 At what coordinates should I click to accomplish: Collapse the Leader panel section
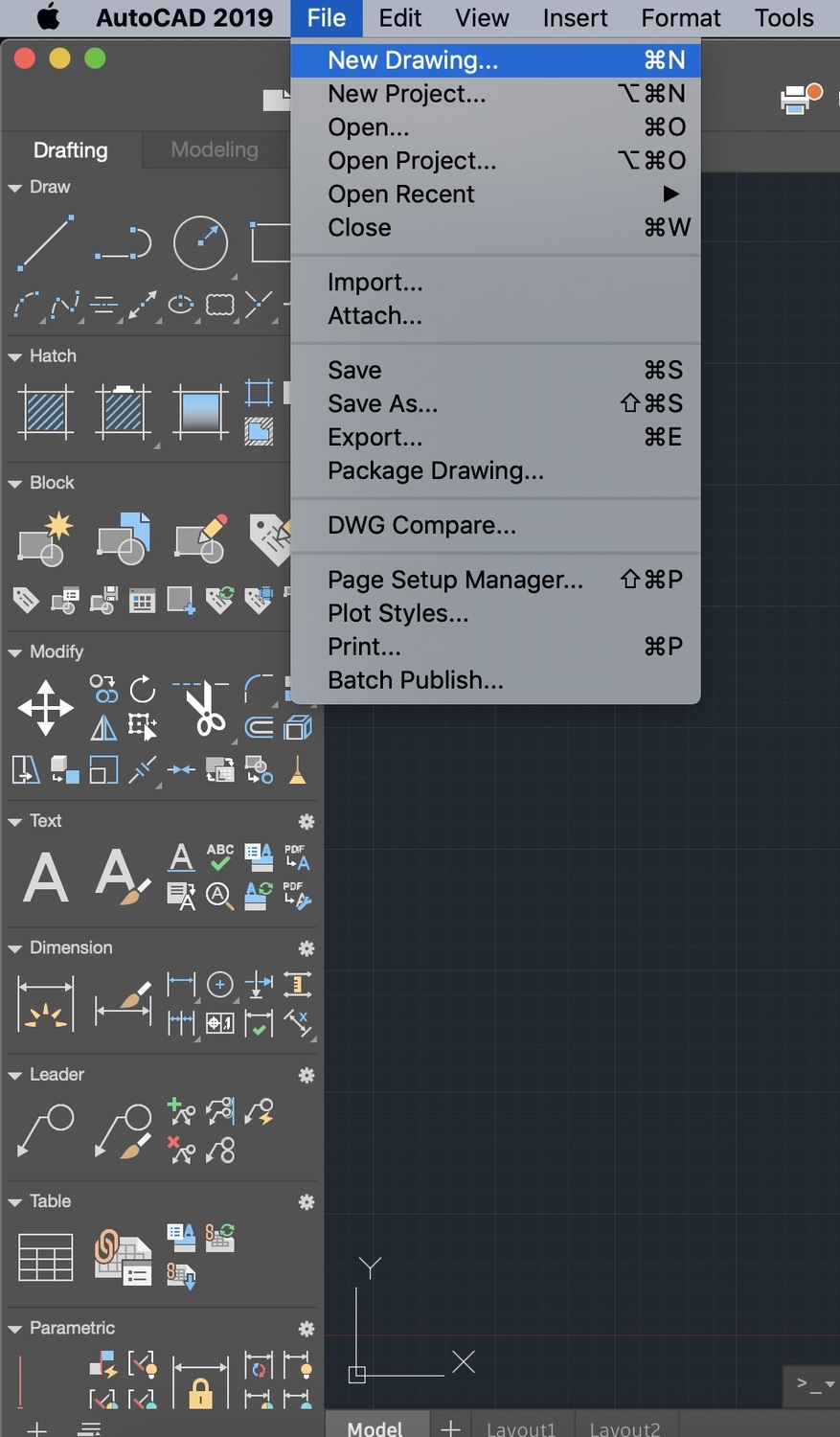(14, 1076)
